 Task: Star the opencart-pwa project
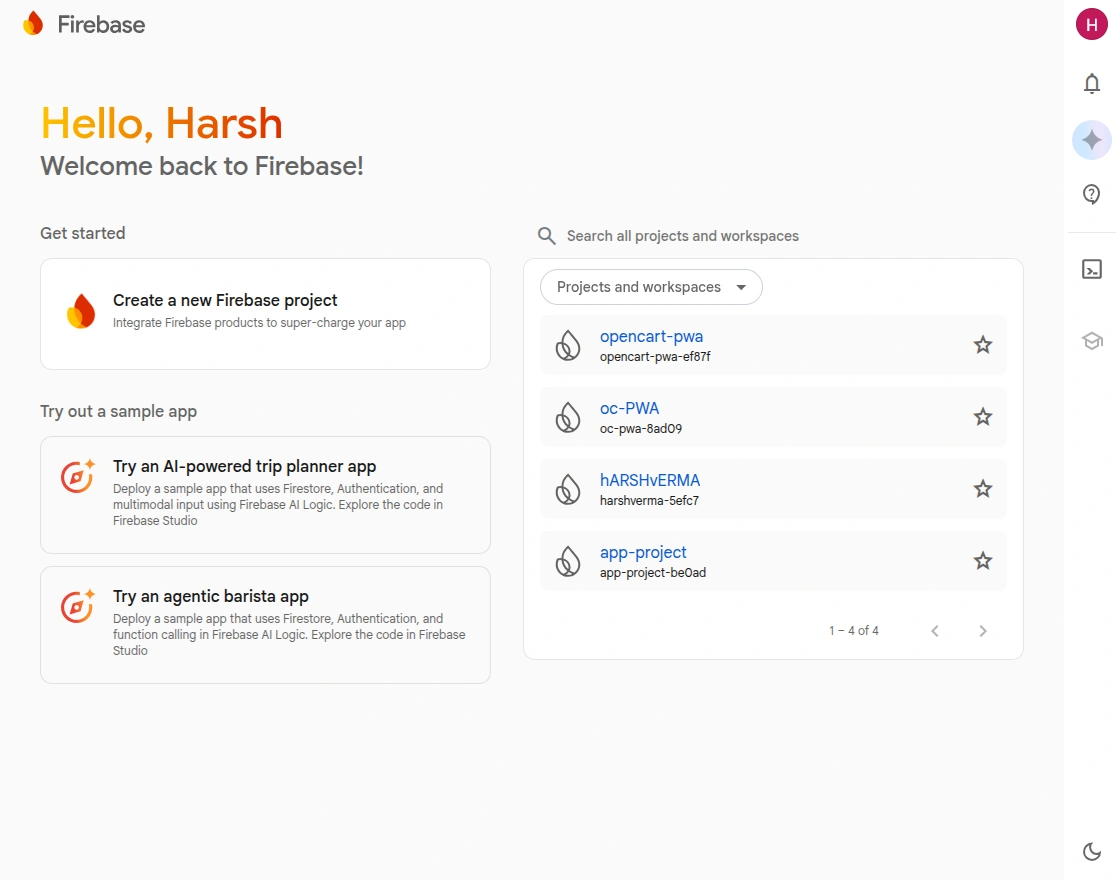tap(983, 345)
